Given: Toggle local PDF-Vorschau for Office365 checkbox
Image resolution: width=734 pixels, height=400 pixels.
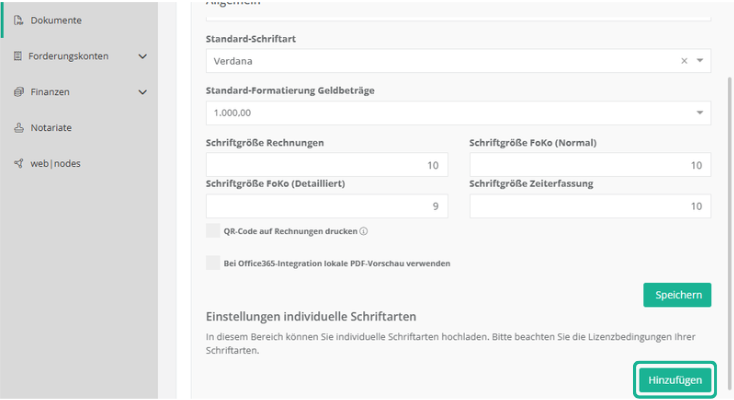Looking at the screenshot, I should coord(213,263).
